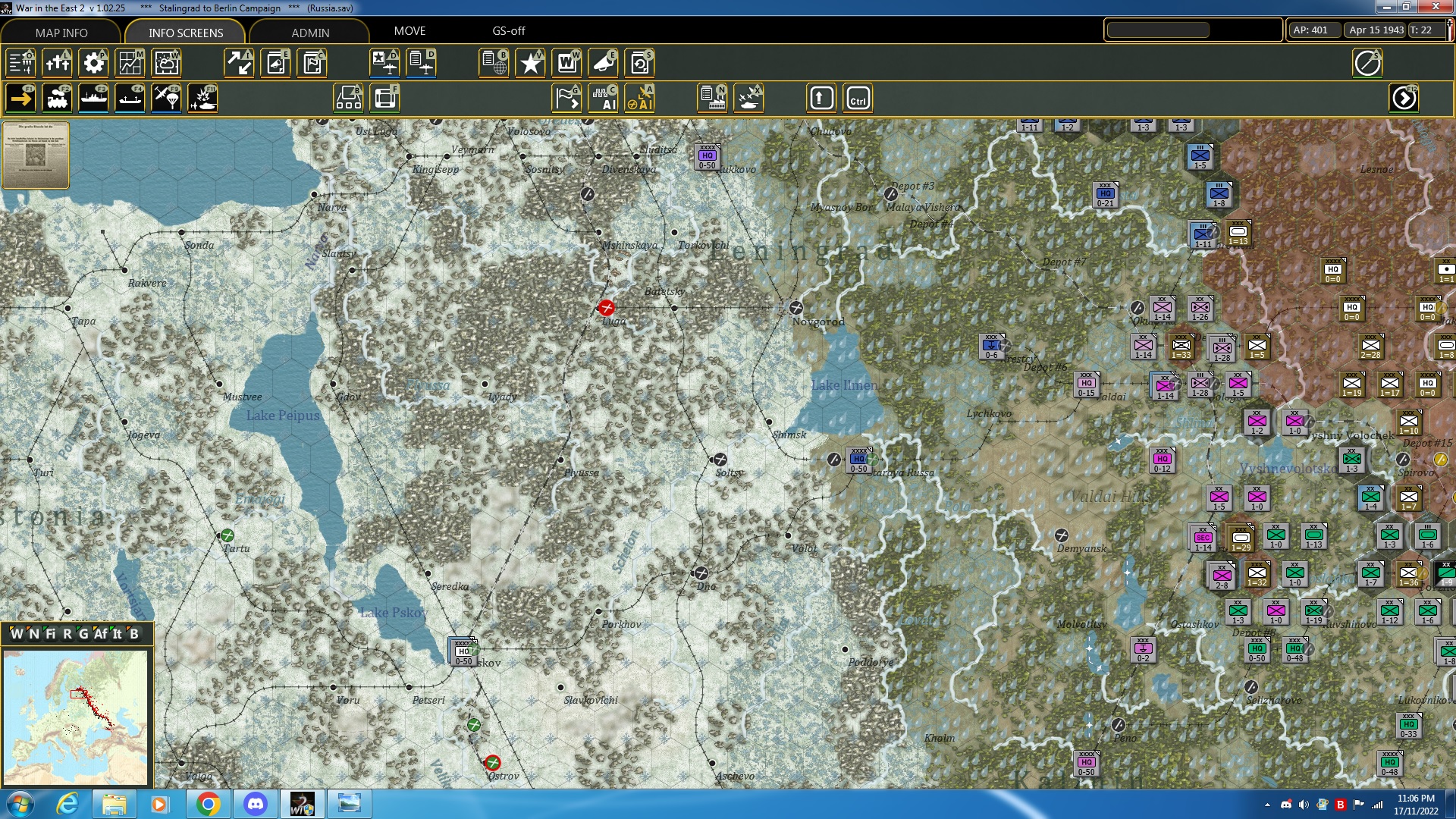Open the weather screen icon
This screenshot has width=1456, height=819.
point(166,63)
